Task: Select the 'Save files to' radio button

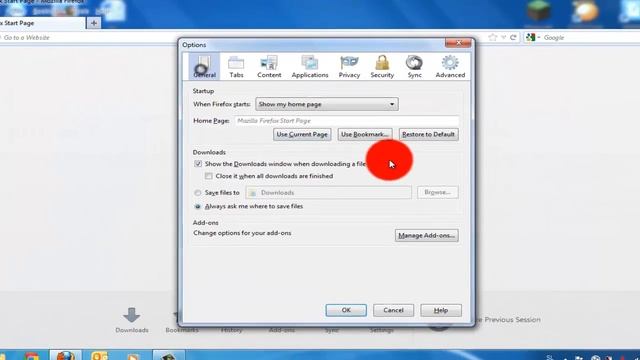Action: click(198, 193)
